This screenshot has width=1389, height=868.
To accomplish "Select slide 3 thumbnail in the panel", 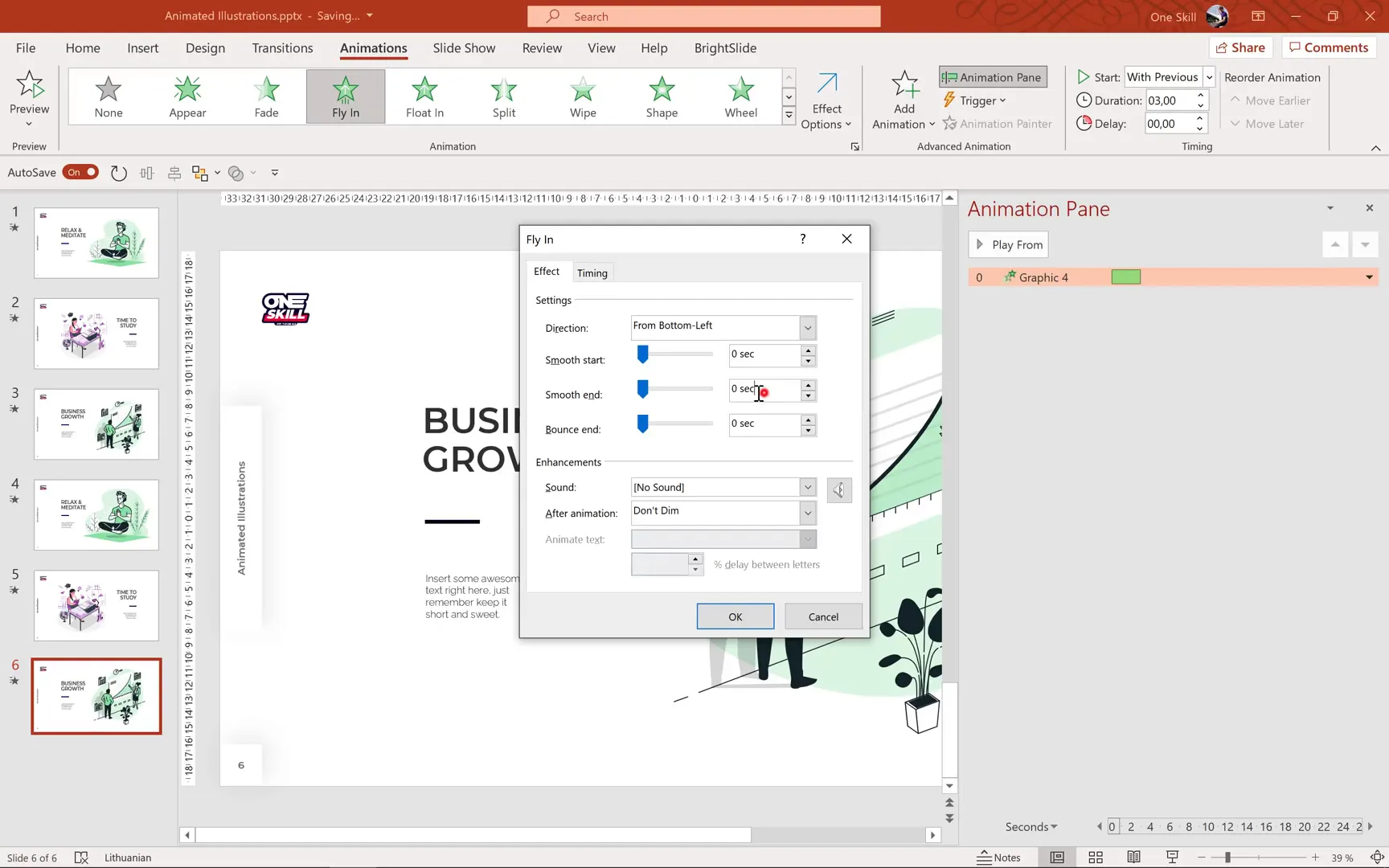I will click(96, 424).
